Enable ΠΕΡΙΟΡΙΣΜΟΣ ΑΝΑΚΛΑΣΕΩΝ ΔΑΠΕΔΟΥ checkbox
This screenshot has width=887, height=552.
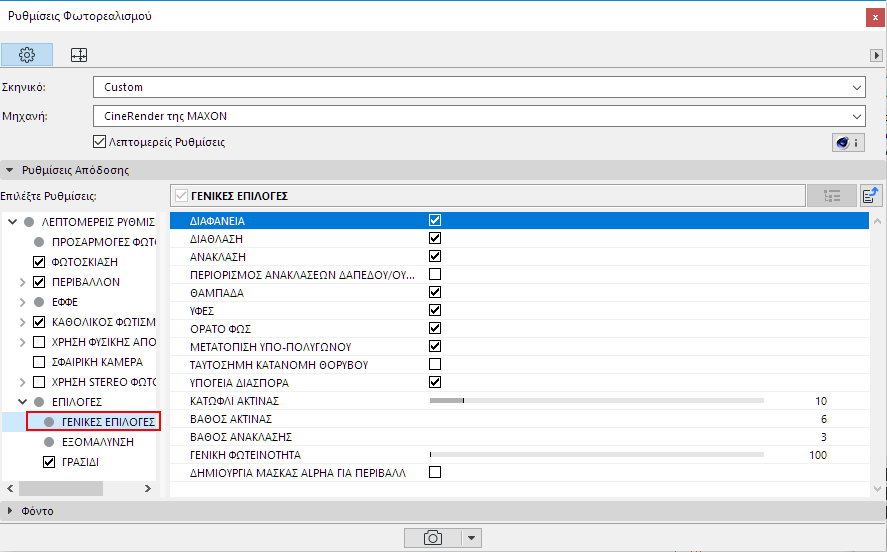435,274
